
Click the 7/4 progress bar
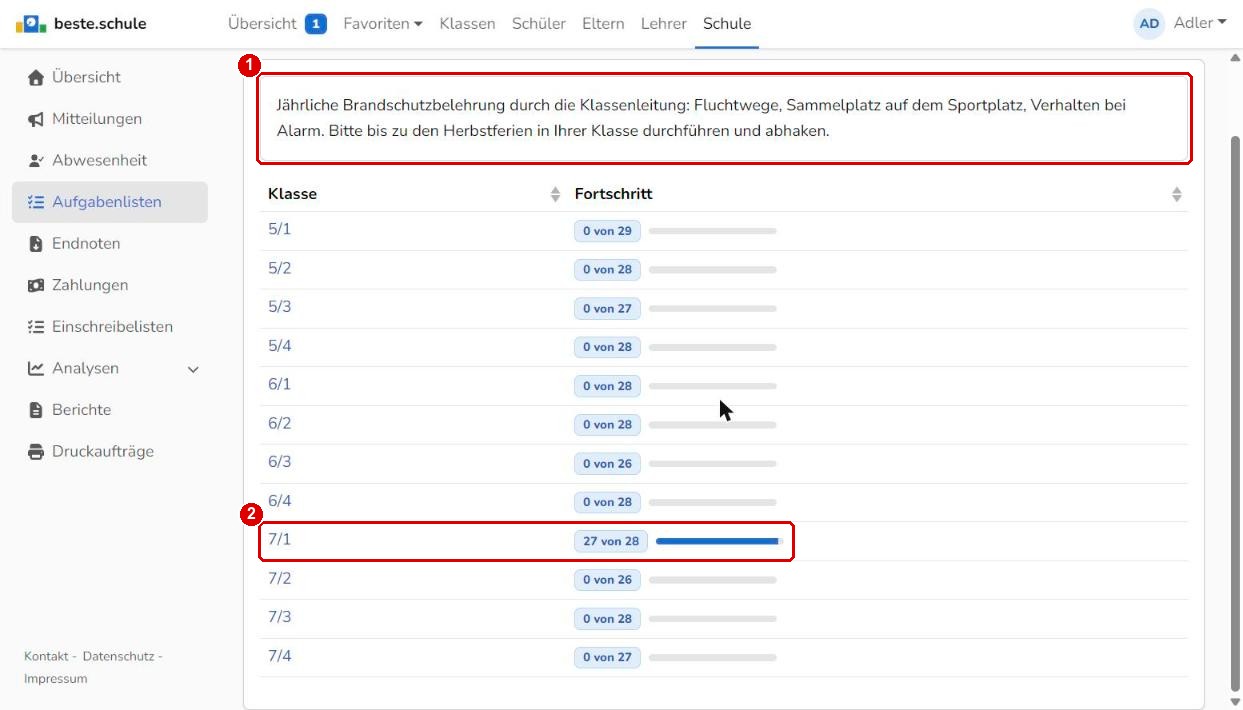[x=712, y=657]
